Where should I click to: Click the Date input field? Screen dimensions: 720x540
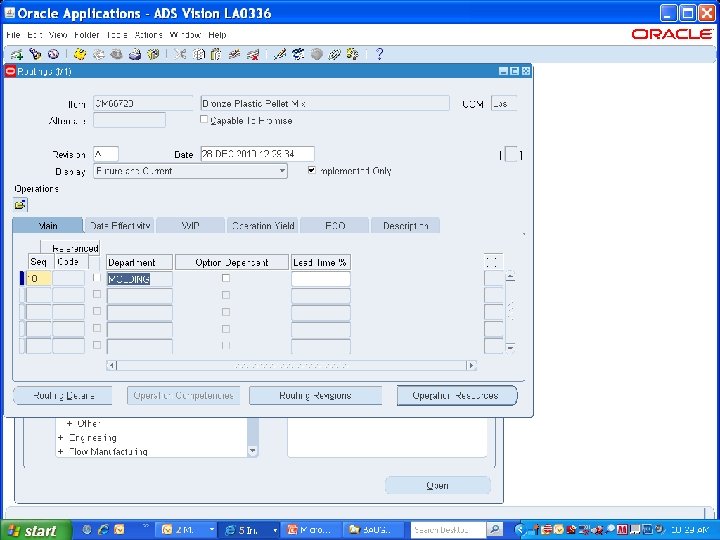[x=258, y=154]
